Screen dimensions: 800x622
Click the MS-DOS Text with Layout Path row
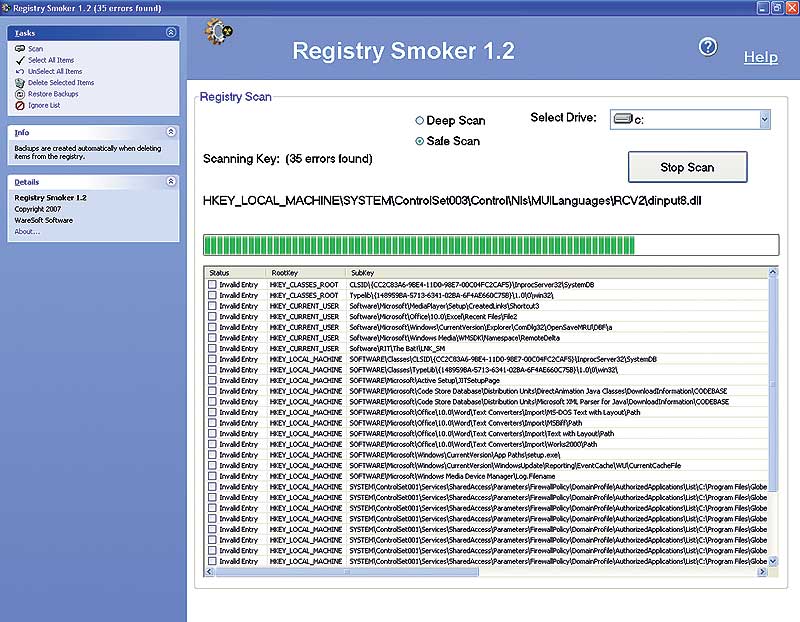point(486,413)
